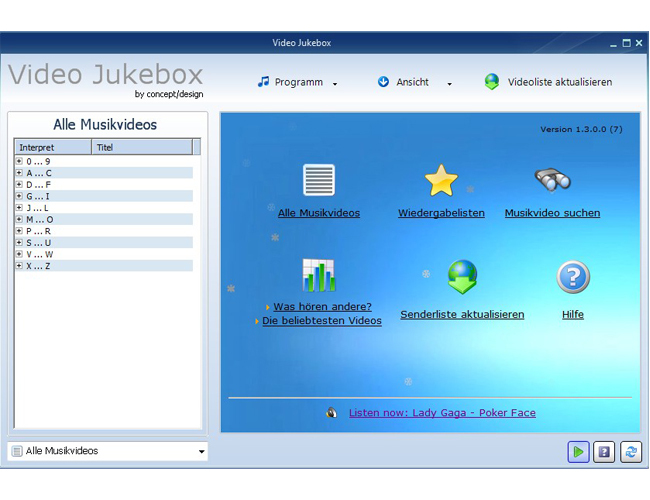
Task: Open the Alle Musikvideos link
Action: point(319,213)
